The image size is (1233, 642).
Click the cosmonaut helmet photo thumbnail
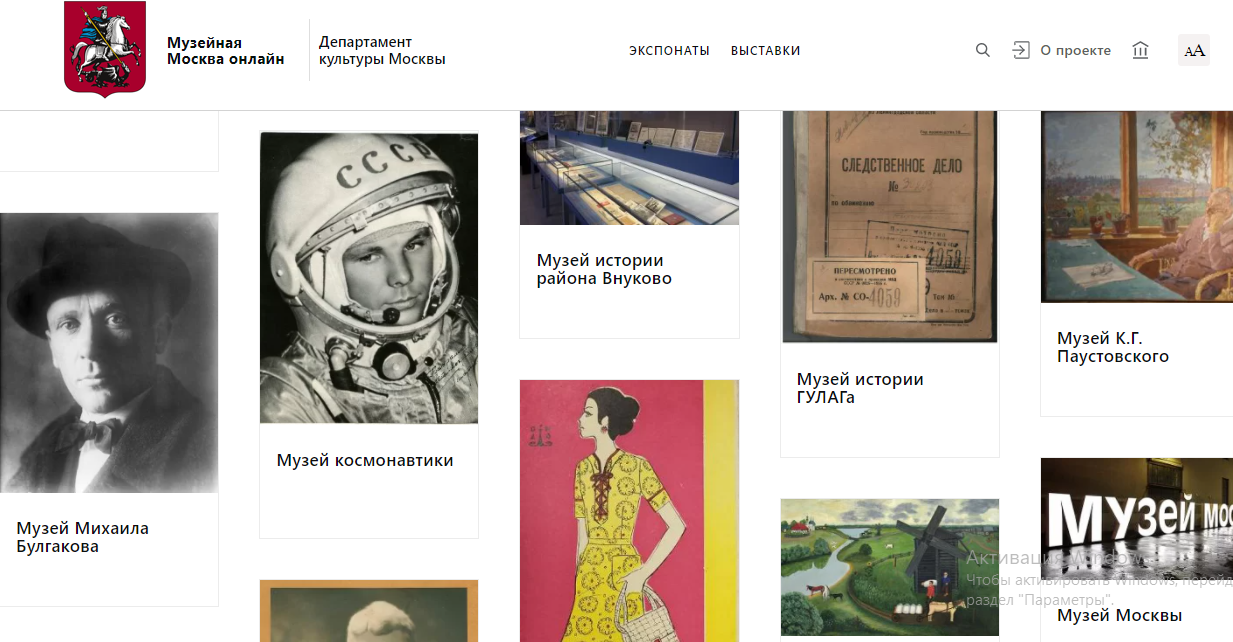(x=369, y=277)
